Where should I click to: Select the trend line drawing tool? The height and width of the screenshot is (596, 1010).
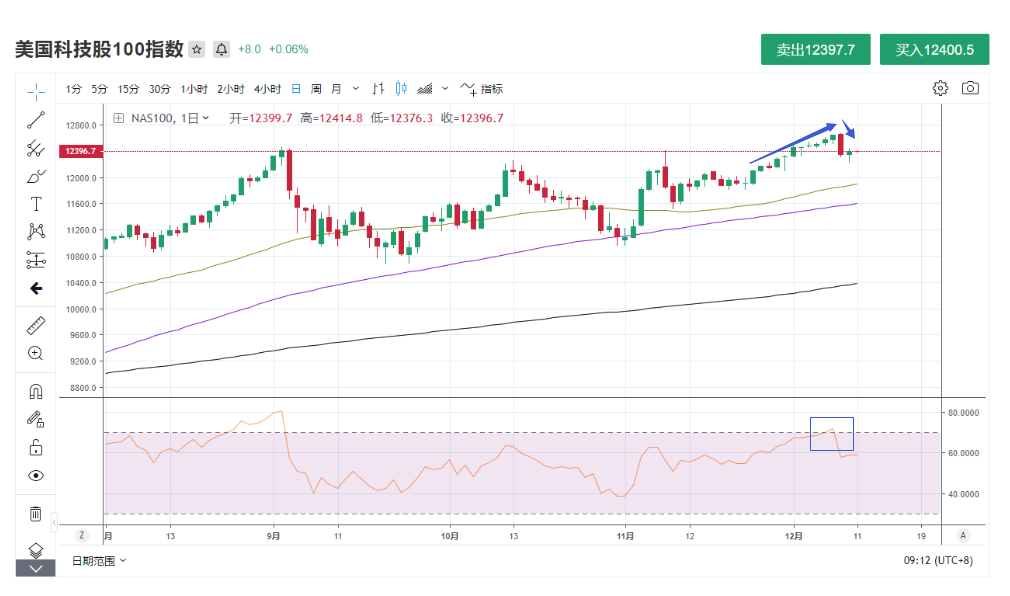point(36,121)
